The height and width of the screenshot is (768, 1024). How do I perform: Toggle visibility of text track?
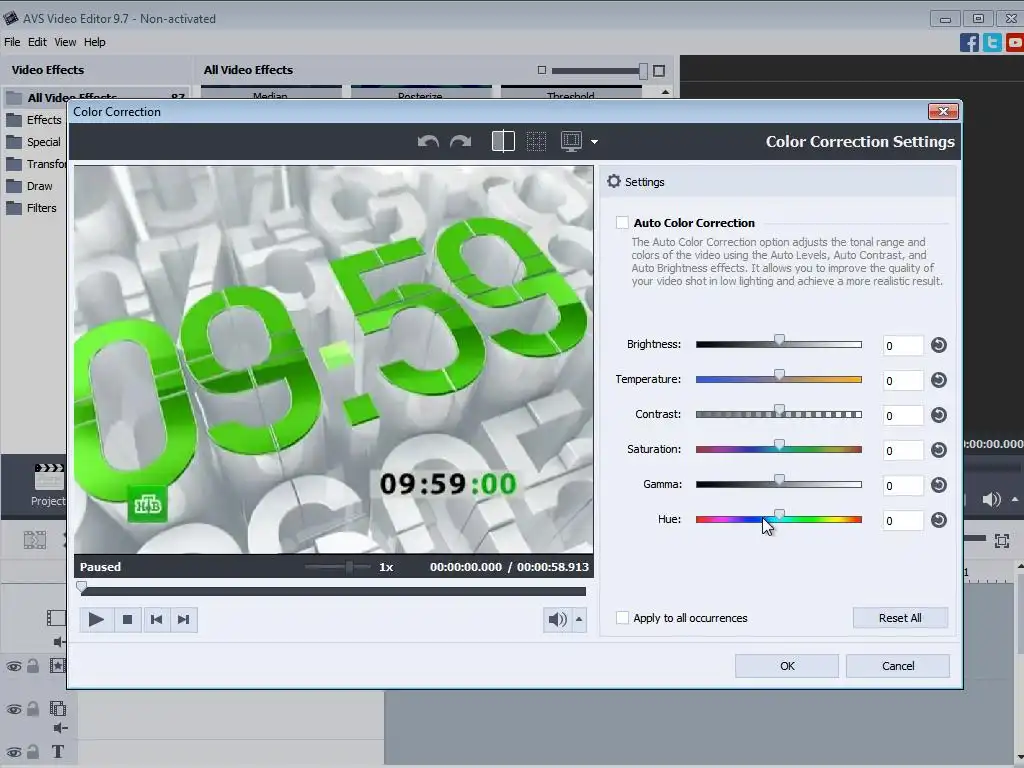14,752
